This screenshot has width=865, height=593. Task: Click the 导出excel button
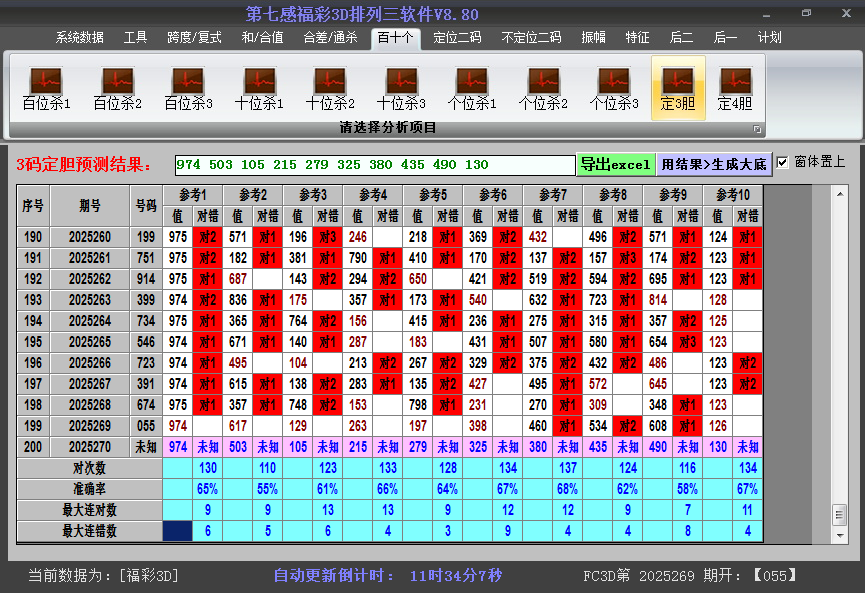coord(615,164)
